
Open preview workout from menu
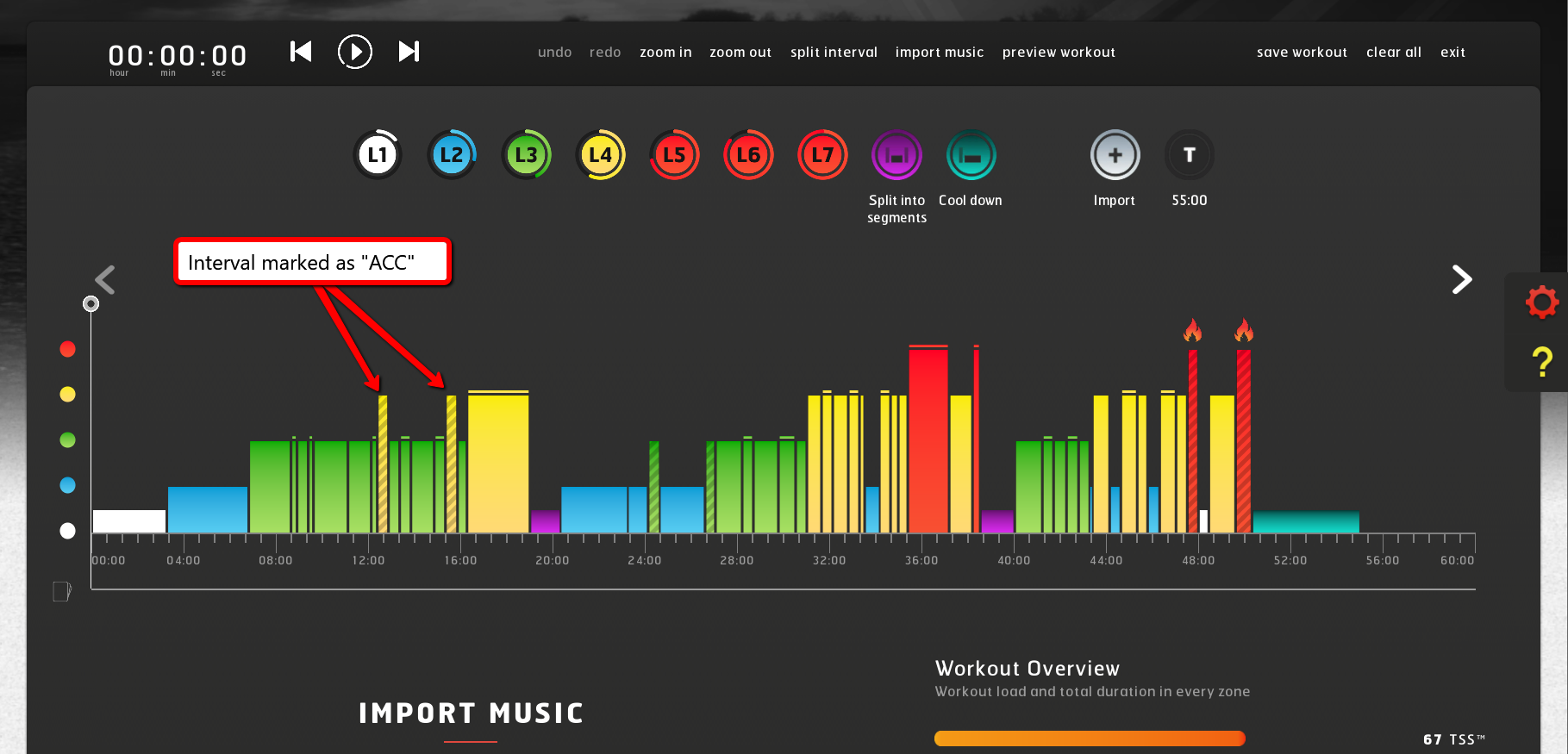(x=1058, y=53)
